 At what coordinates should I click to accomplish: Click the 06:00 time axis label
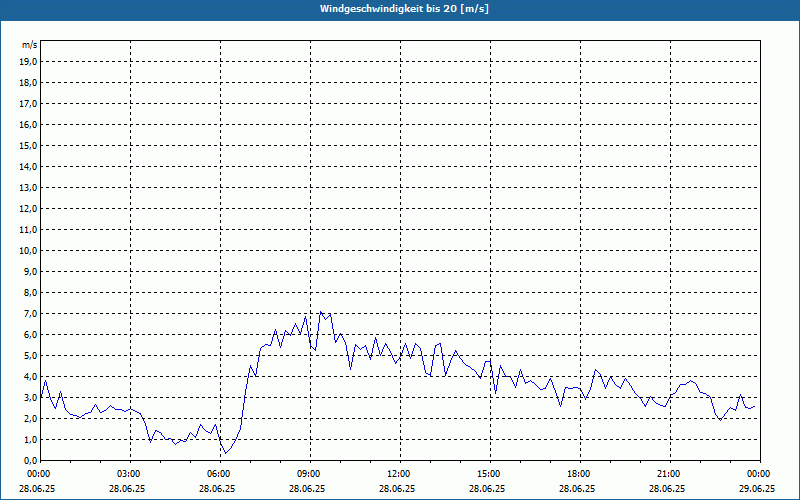pyautogui.click(x=217, y=474)
